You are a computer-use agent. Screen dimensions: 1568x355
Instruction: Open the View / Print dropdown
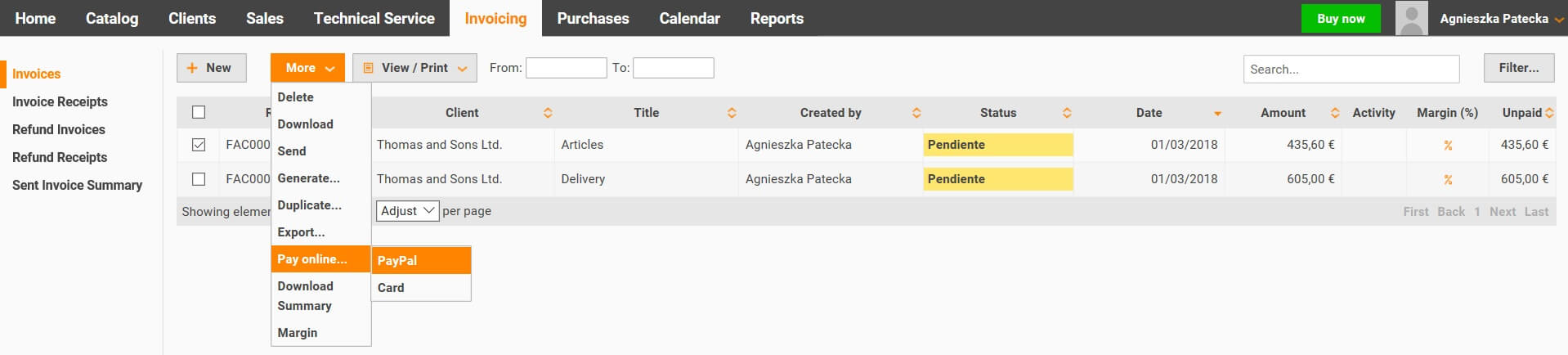[414, 68]
